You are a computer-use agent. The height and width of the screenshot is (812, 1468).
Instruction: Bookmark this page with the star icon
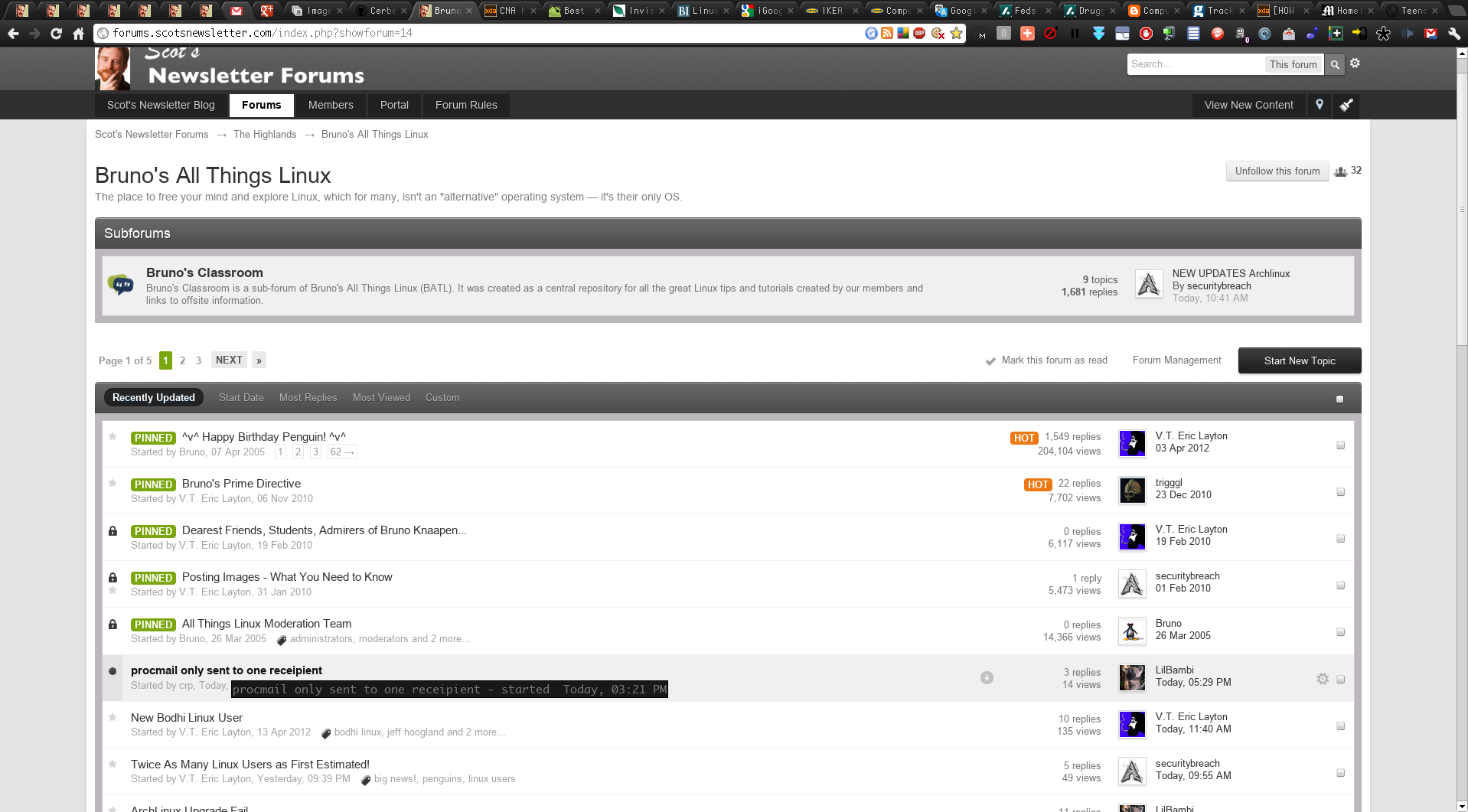[956, 34]
